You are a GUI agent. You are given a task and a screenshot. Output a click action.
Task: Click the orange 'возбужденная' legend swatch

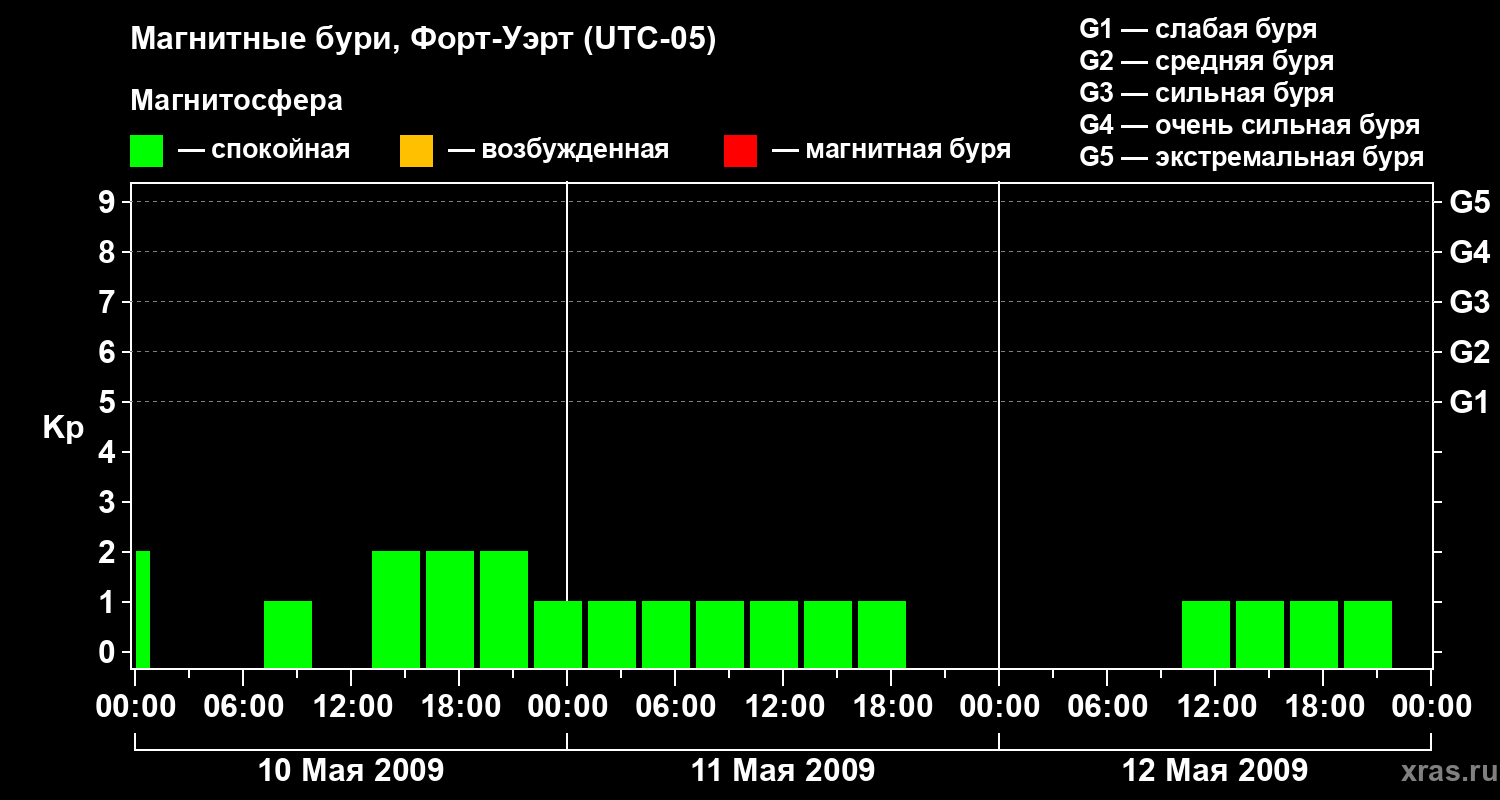(x=416, y=151)
